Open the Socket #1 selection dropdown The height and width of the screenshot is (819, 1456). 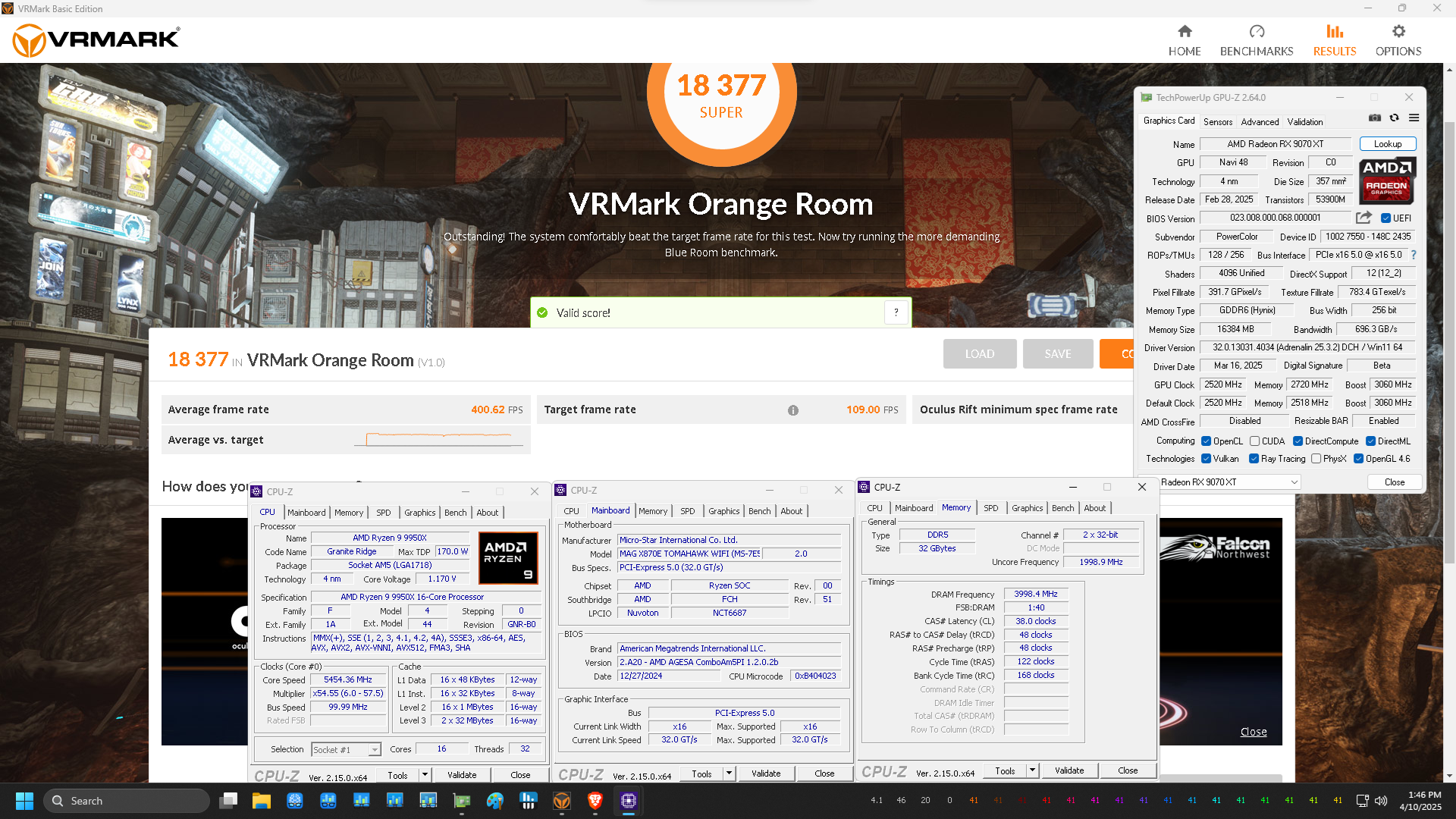346,750
